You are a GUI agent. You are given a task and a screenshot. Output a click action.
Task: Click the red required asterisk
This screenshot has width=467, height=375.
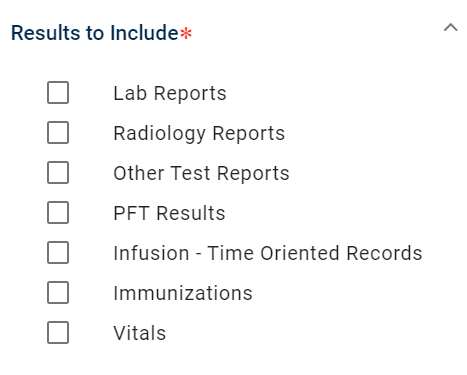(186, 33)
